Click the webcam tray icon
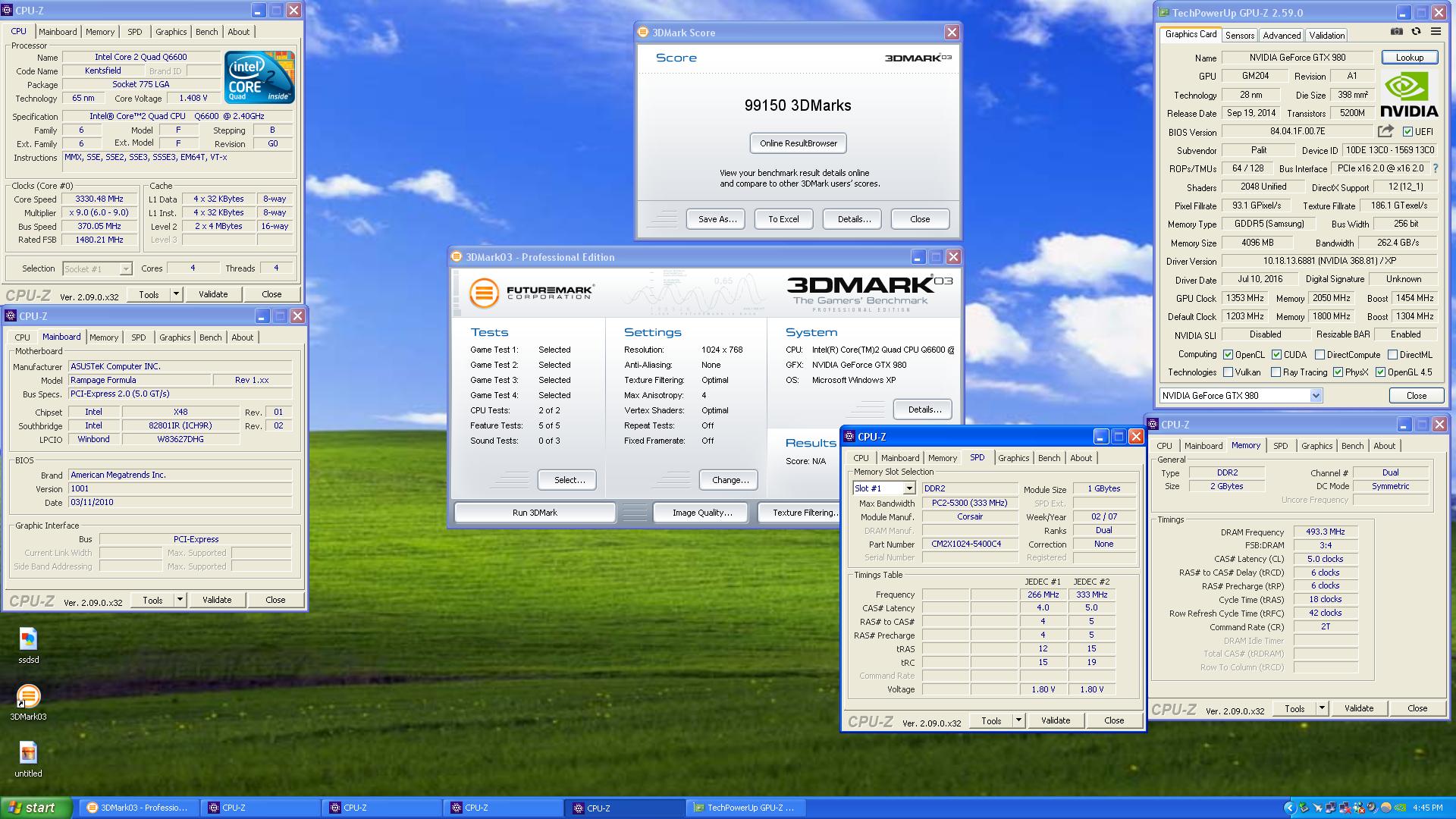The width and height of the screenshot is (1456, 819). [1373, 808]
